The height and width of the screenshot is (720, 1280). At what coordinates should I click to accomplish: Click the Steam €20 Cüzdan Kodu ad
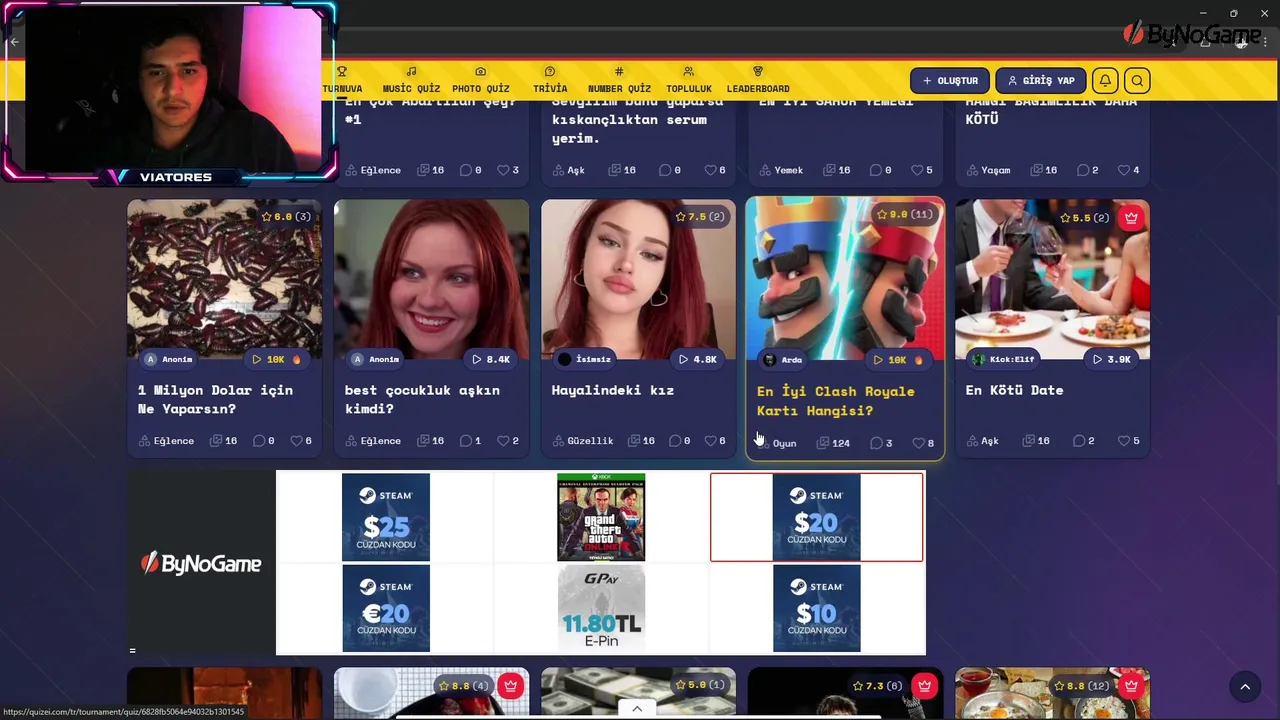pos(386,608)
